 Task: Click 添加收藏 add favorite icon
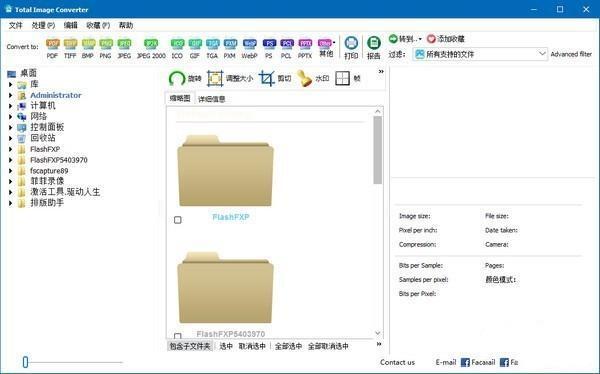click(x=446, y=39)
